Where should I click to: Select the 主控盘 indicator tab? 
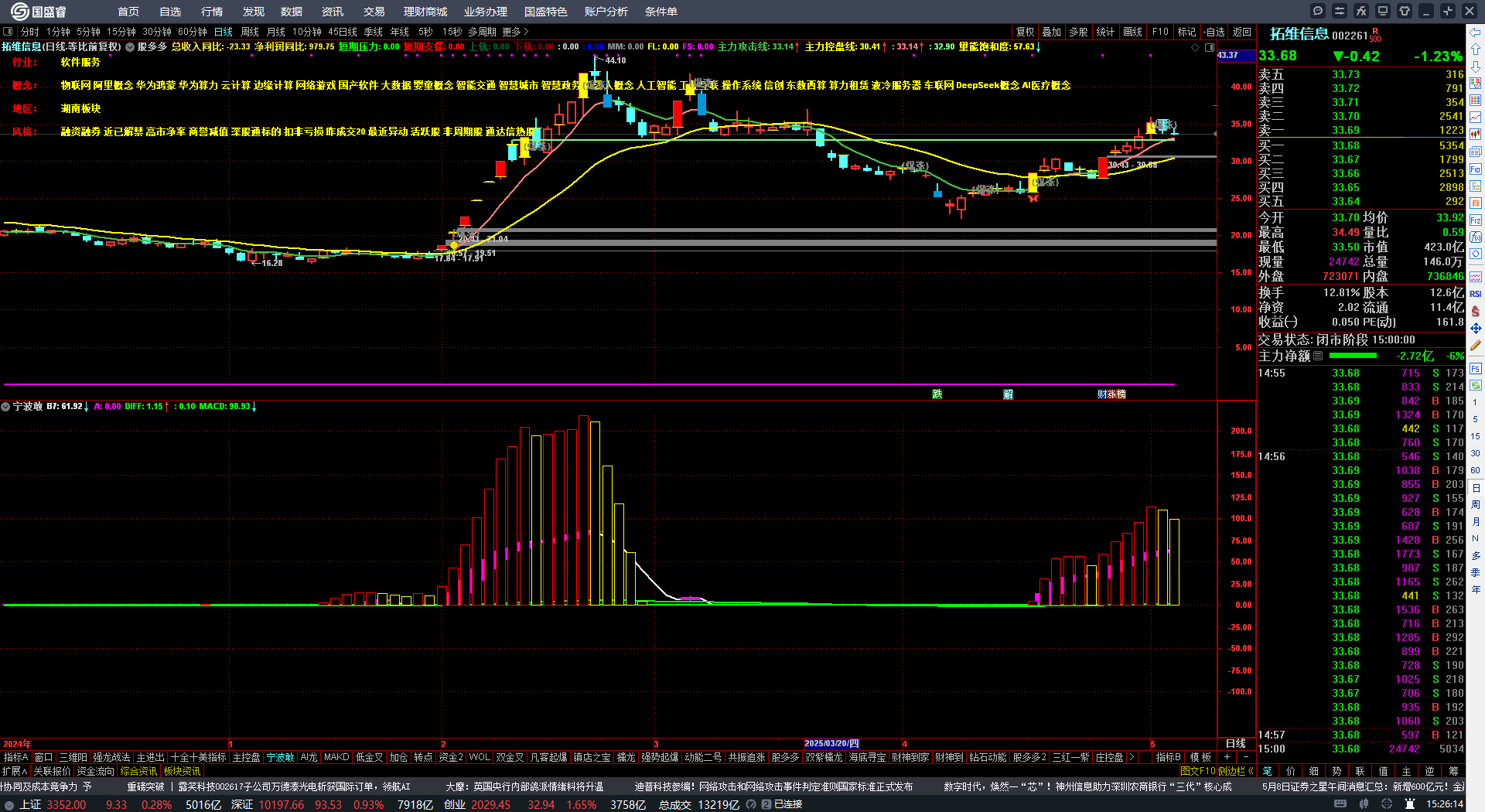click(246, 757)
